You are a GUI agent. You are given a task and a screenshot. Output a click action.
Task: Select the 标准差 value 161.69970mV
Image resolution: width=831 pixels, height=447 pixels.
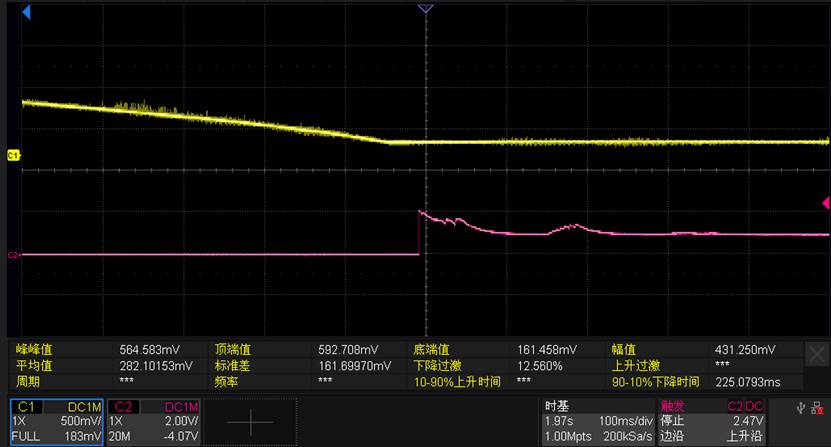point(355,366)
